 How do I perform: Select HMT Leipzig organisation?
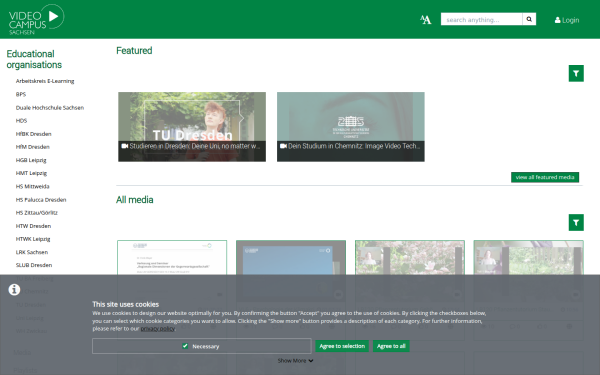coord(31,173)
